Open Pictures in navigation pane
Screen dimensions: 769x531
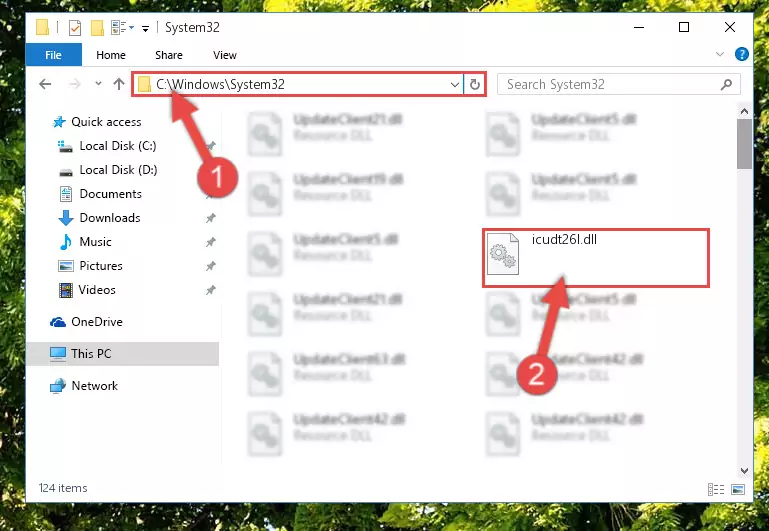(101, 266)
